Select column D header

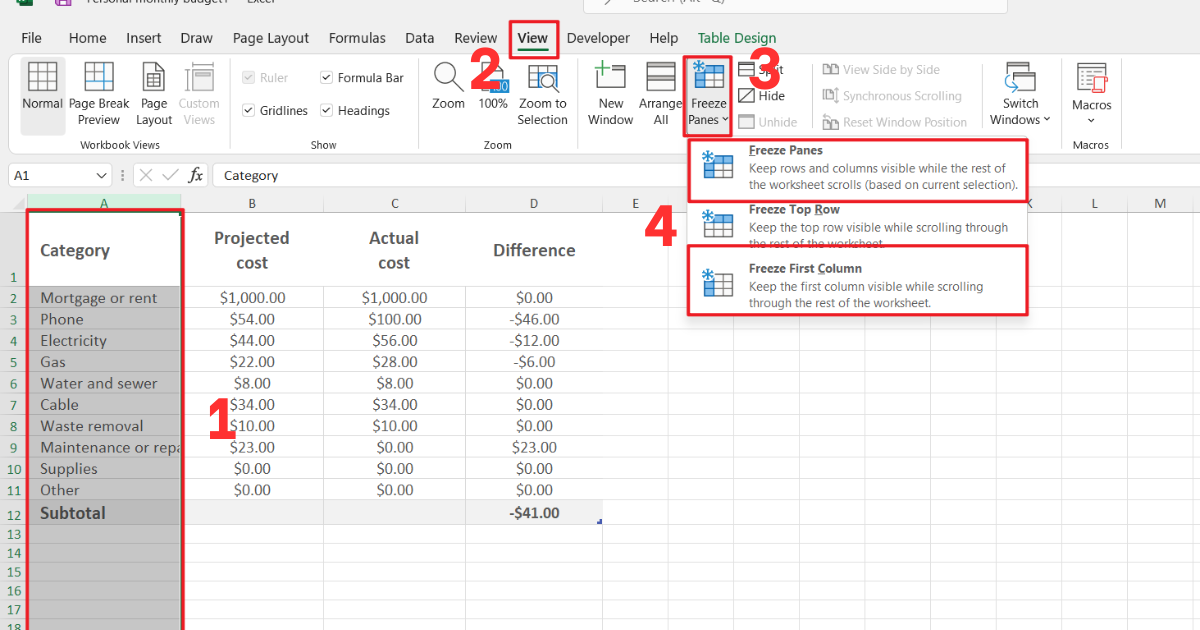pyautogui.click(x=534, y=203)
